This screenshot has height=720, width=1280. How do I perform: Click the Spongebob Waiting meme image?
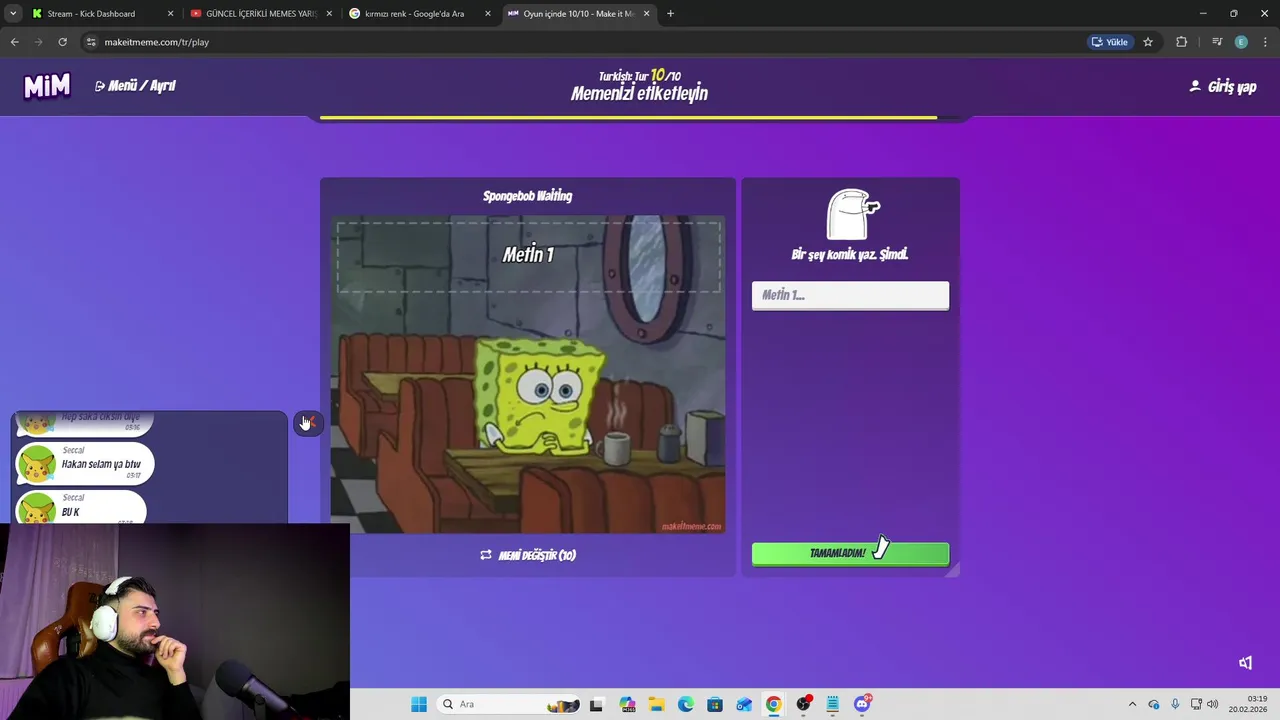pos(528,374)
